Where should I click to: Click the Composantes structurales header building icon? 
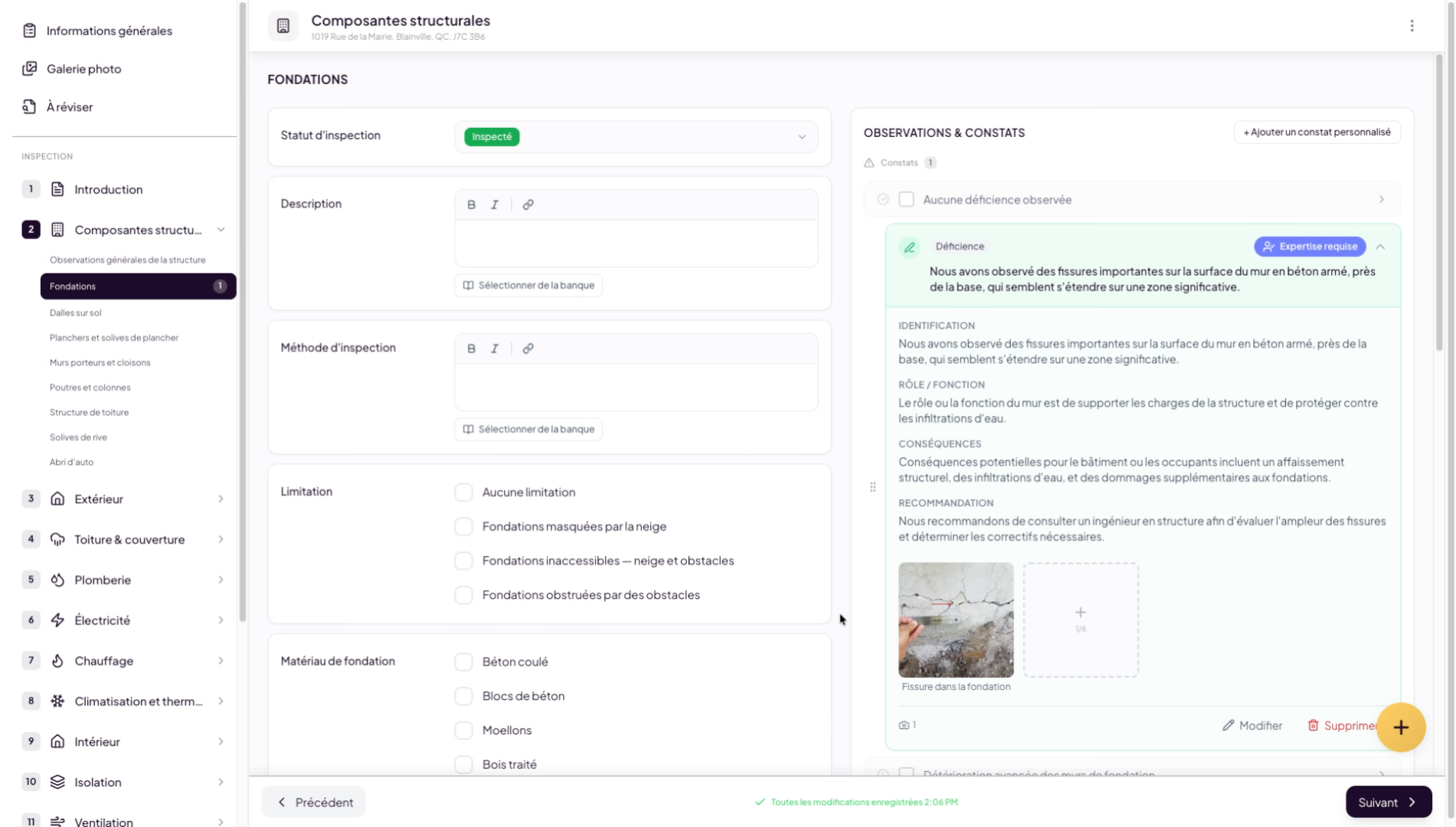[283, 26]
